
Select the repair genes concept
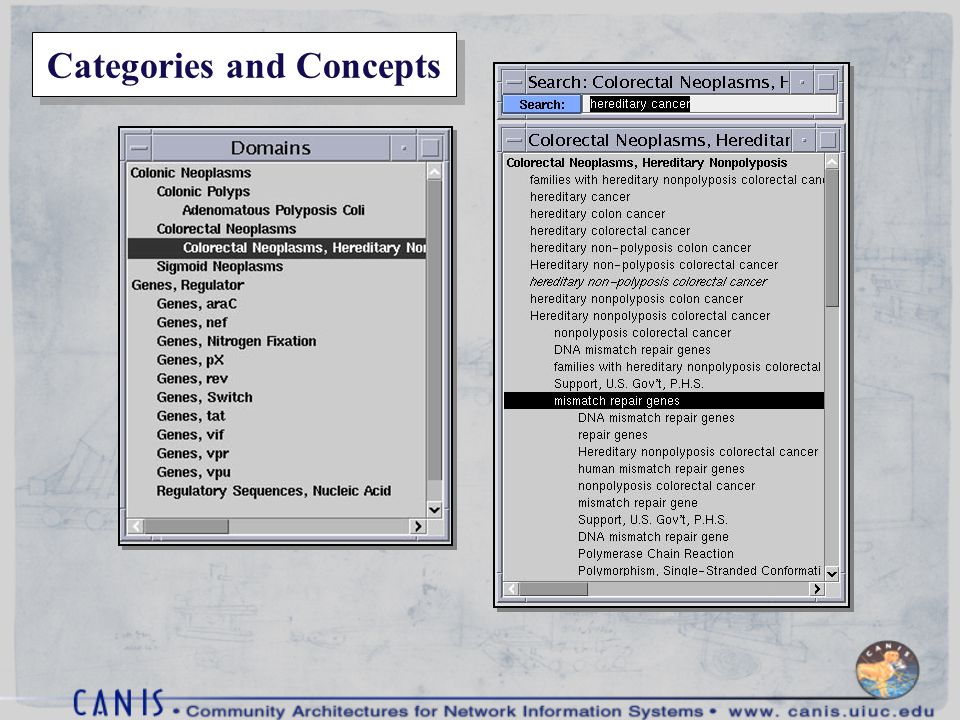(x=612, y=435)
